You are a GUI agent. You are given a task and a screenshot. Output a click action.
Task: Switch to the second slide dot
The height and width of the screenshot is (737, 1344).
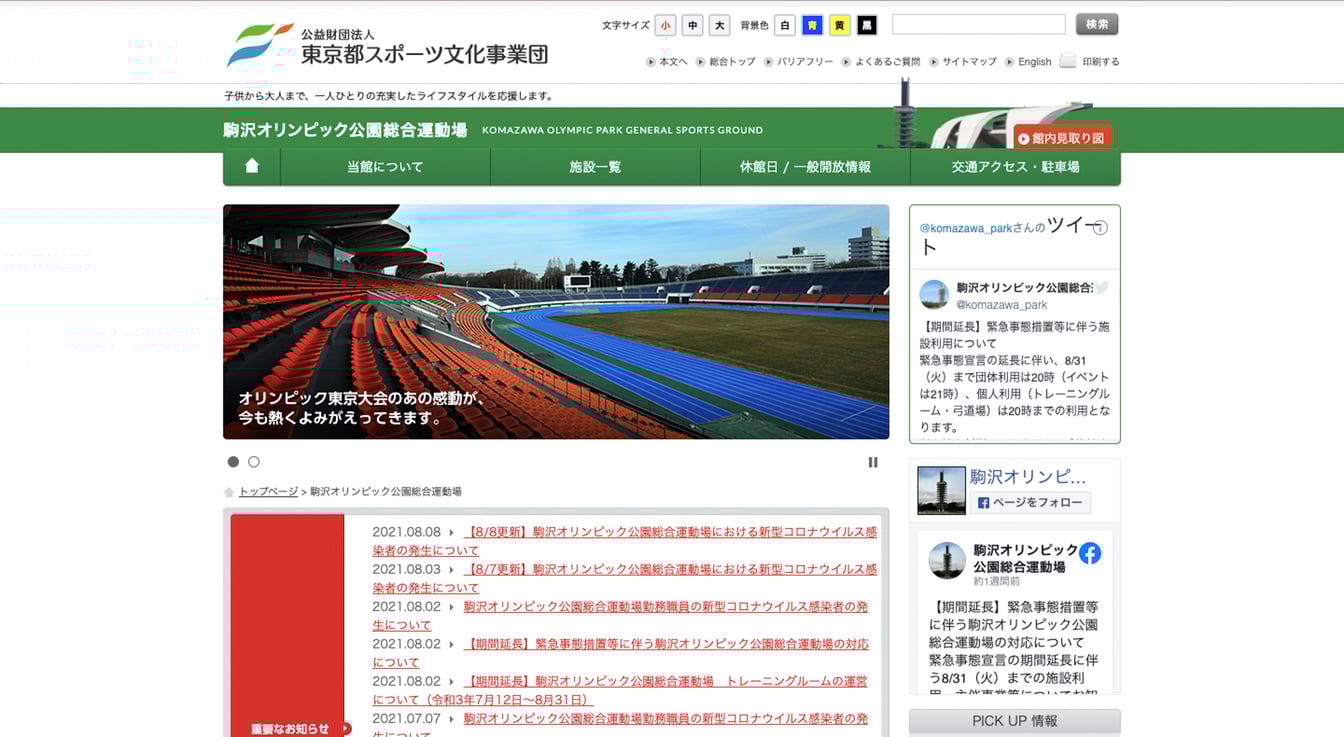tap(254, 462)
